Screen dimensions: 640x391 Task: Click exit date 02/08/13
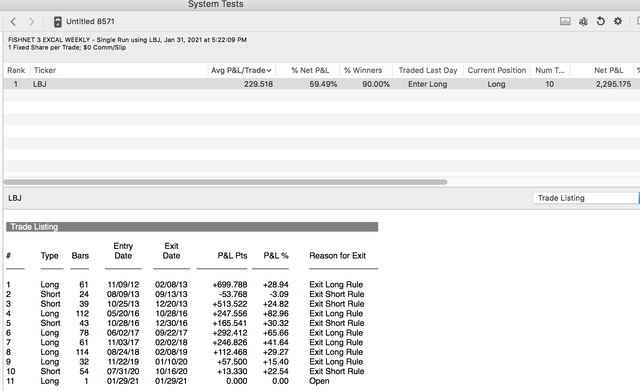click(171, 284)
